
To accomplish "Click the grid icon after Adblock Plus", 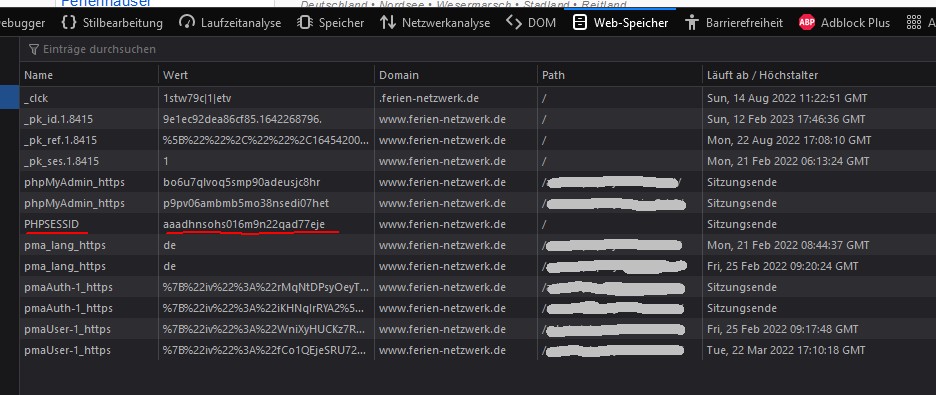I will [913, 23].
